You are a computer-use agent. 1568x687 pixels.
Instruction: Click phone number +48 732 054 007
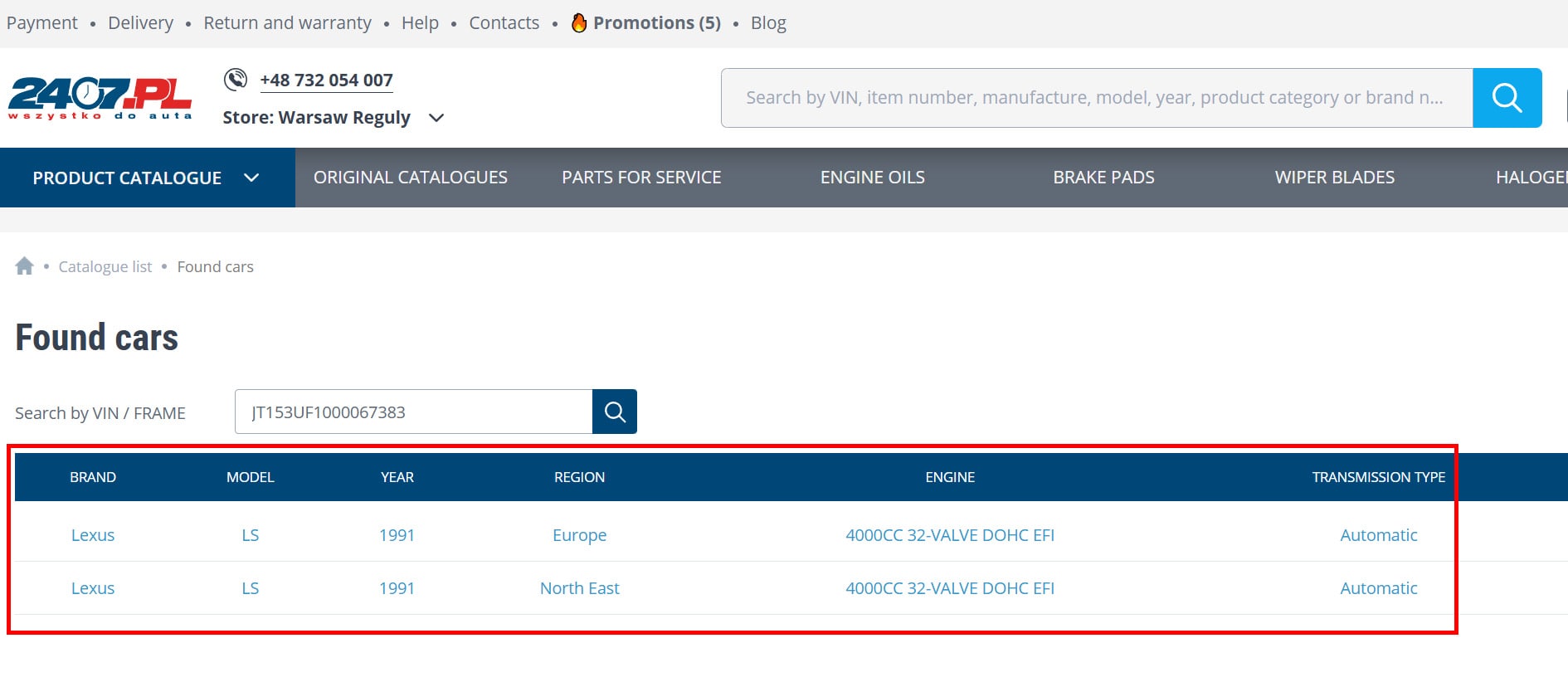coord(326,80)
